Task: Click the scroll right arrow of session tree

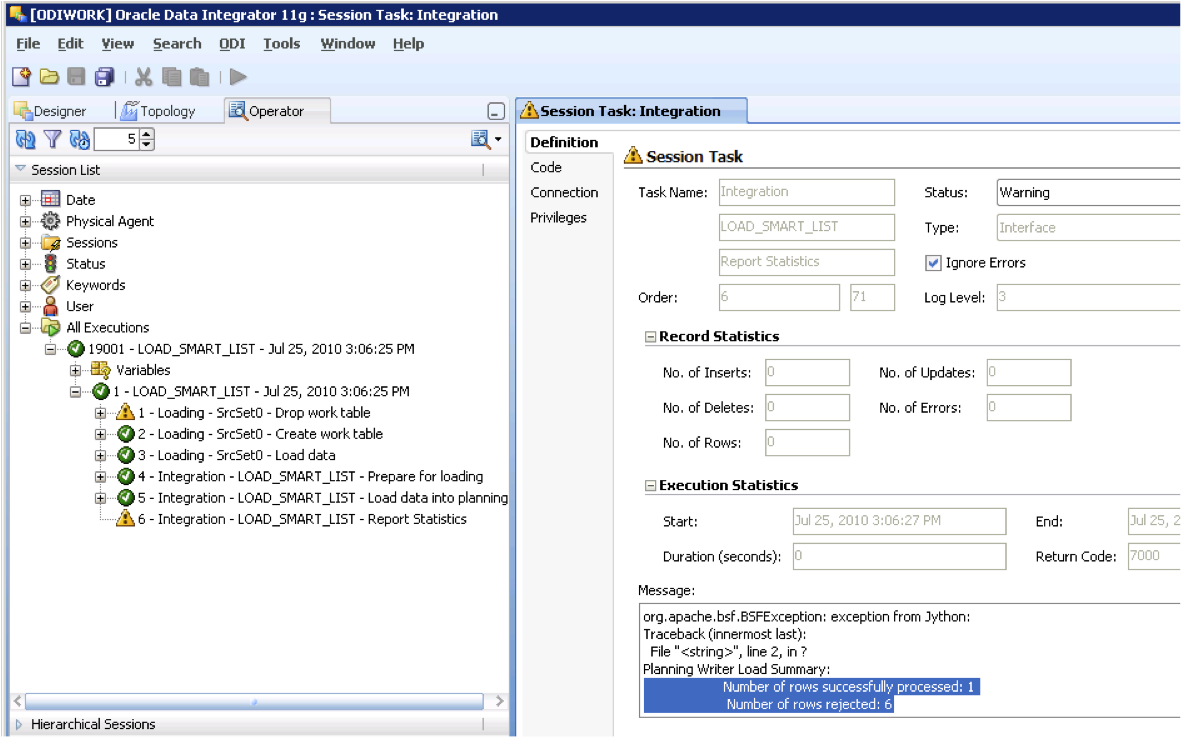Action: [499, 701]
